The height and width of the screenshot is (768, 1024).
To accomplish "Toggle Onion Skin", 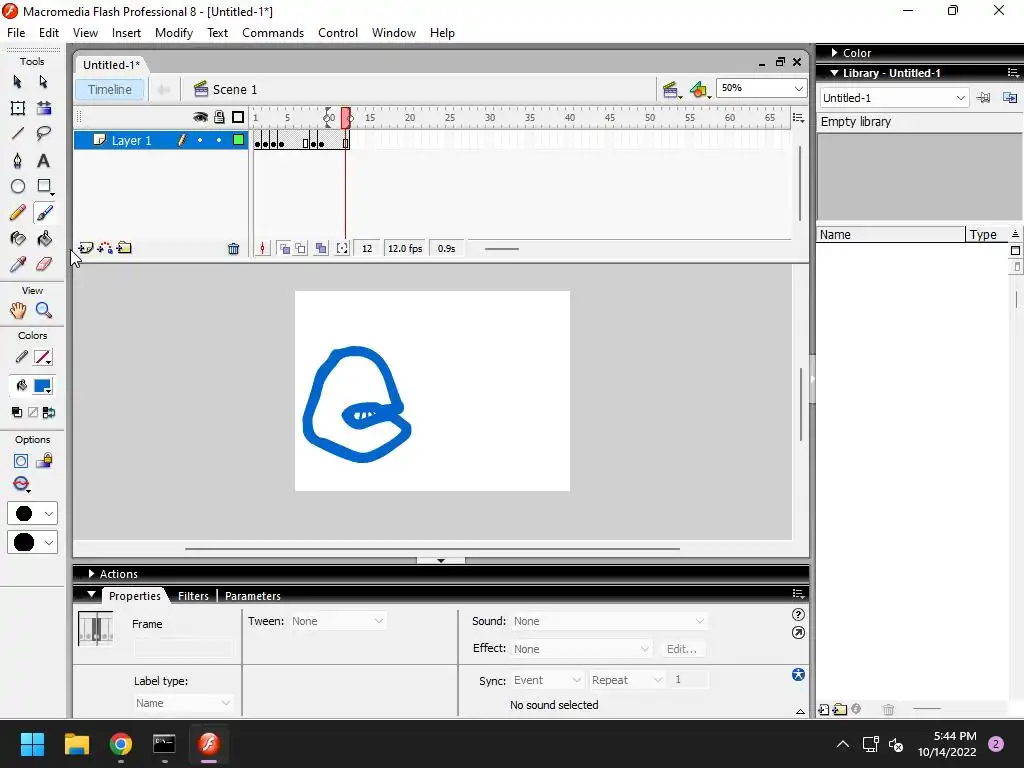I will [284, 248].
